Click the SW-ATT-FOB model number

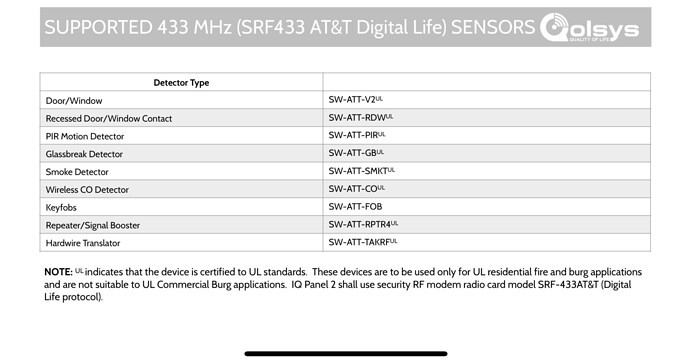click(355, 206)
